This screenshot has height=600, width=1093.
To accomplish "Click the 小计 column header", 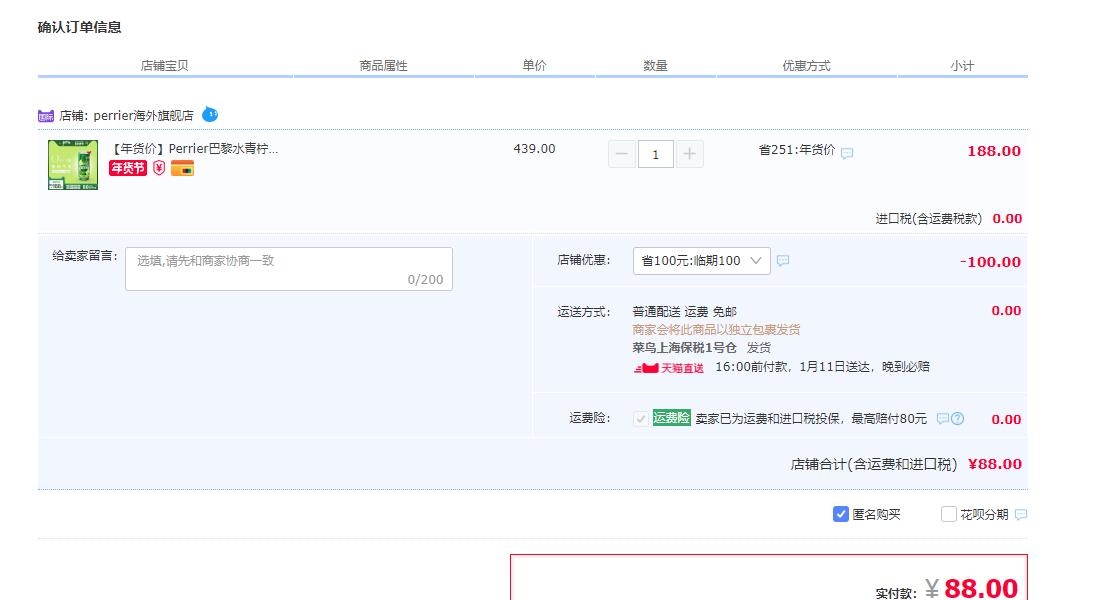I will tap(962, 66).
